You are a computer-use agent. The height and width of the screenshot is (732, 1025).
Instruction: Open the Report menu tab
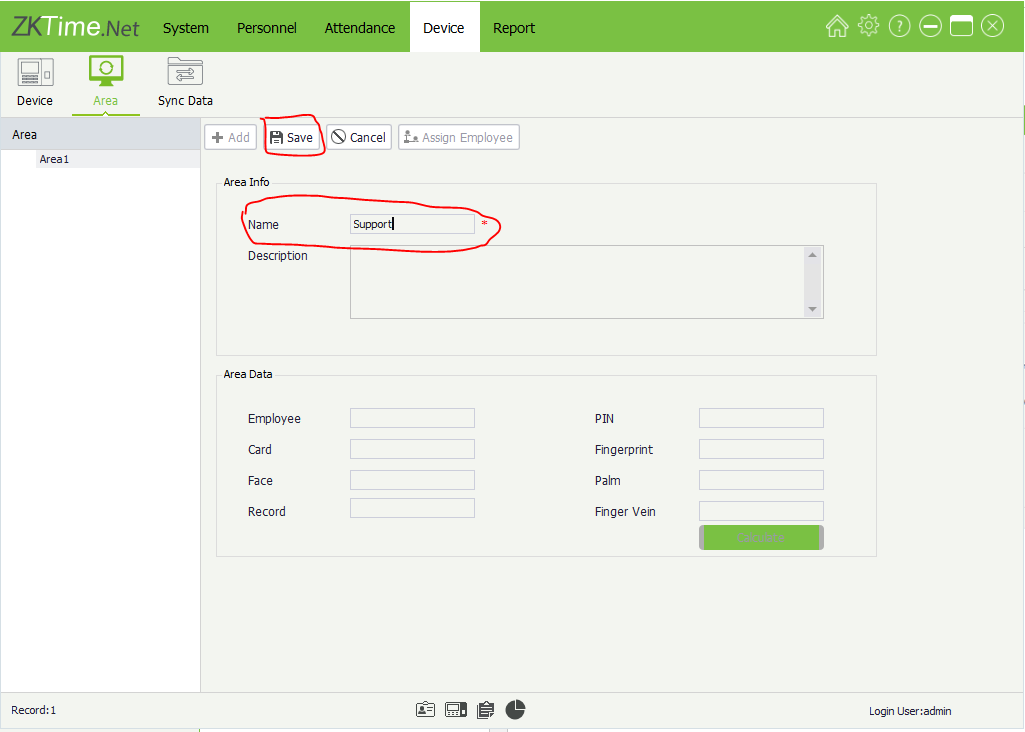[514, 28]
